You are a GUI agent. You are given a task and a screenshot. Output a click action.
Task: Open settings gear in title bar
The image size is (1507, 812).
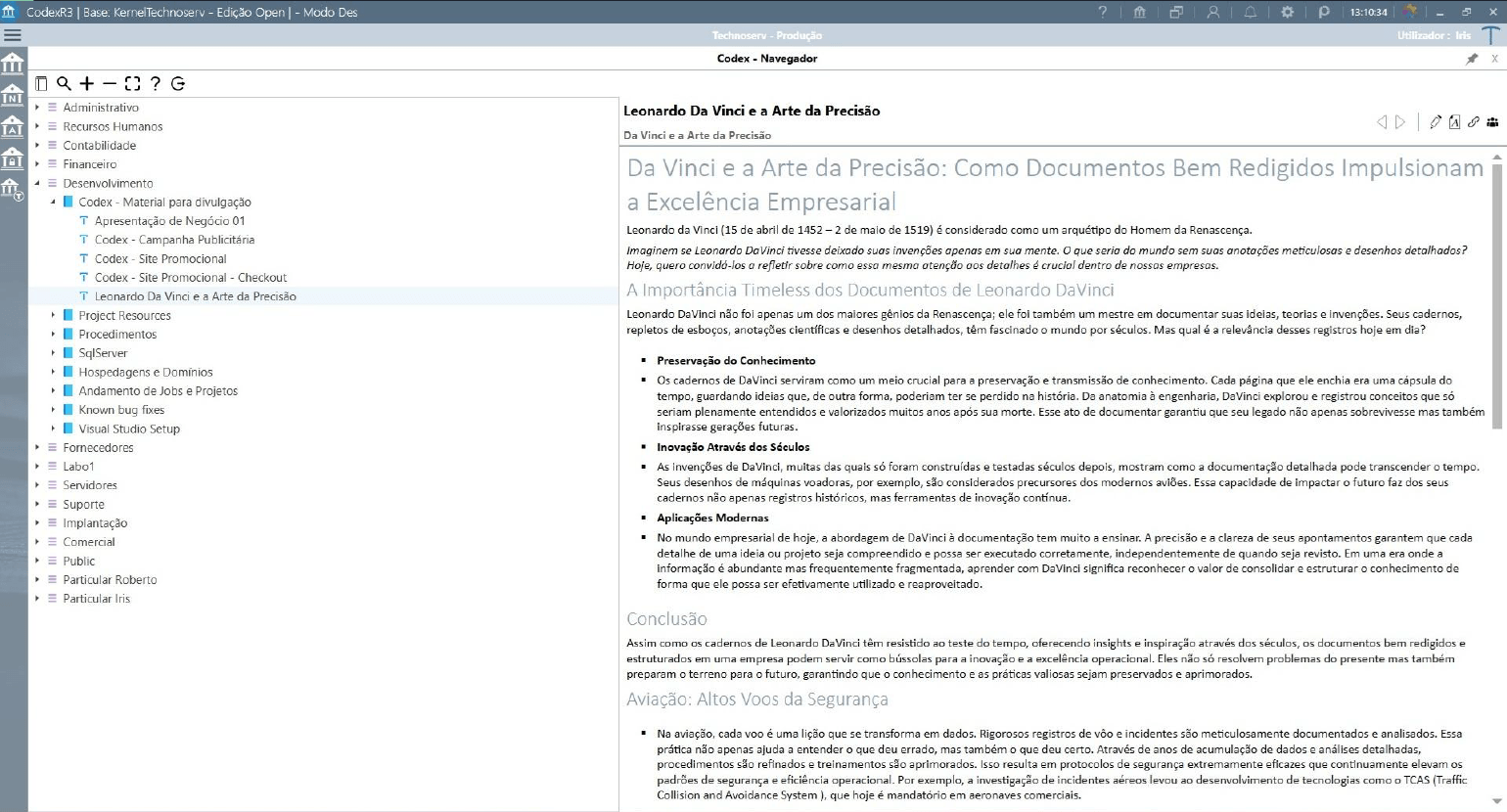[x=1287, y=12]
